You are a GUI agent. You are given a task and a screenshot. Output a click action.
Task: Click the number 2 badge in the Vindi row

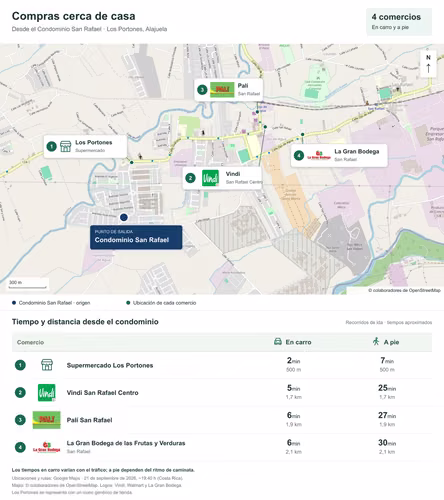(20, 392)
